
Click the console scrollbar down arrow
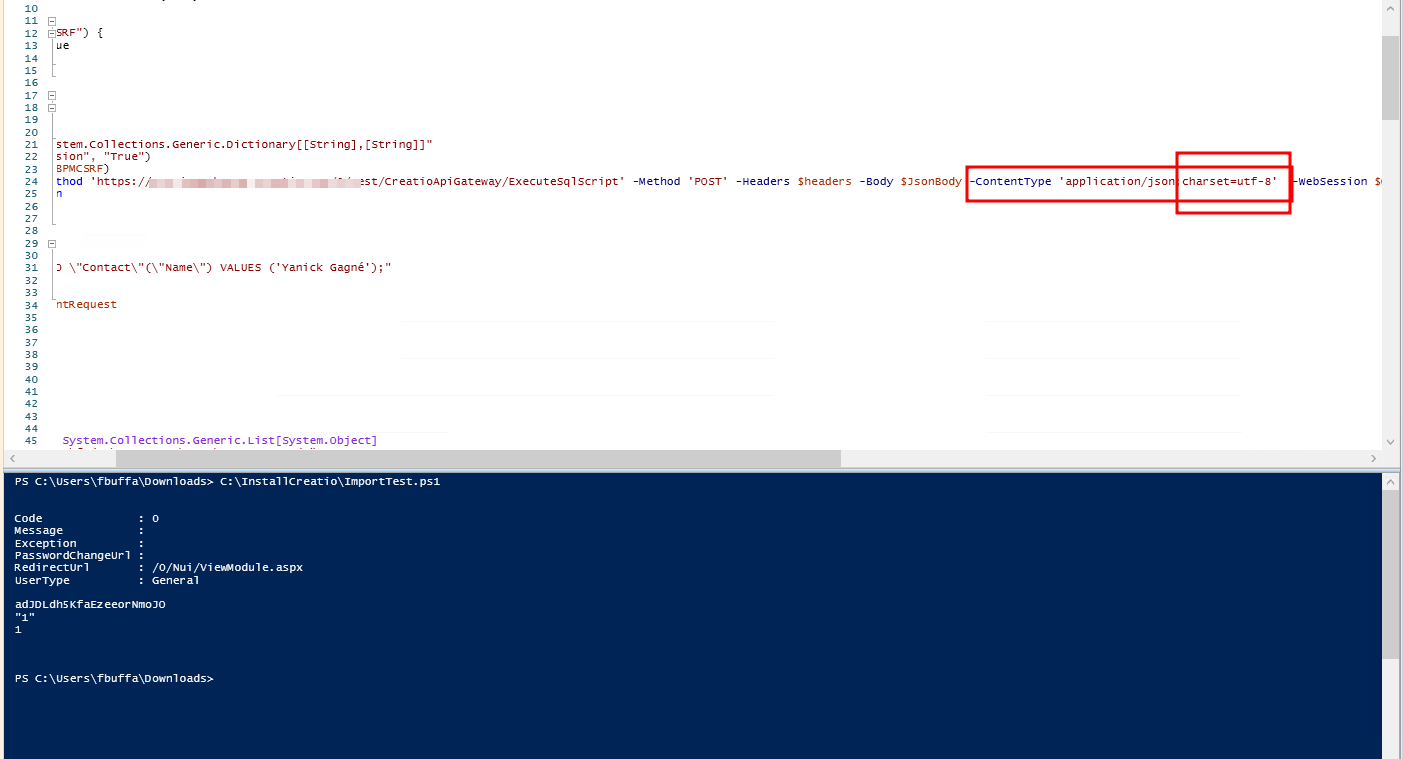pyautogui.click(x=1391, y=751)
